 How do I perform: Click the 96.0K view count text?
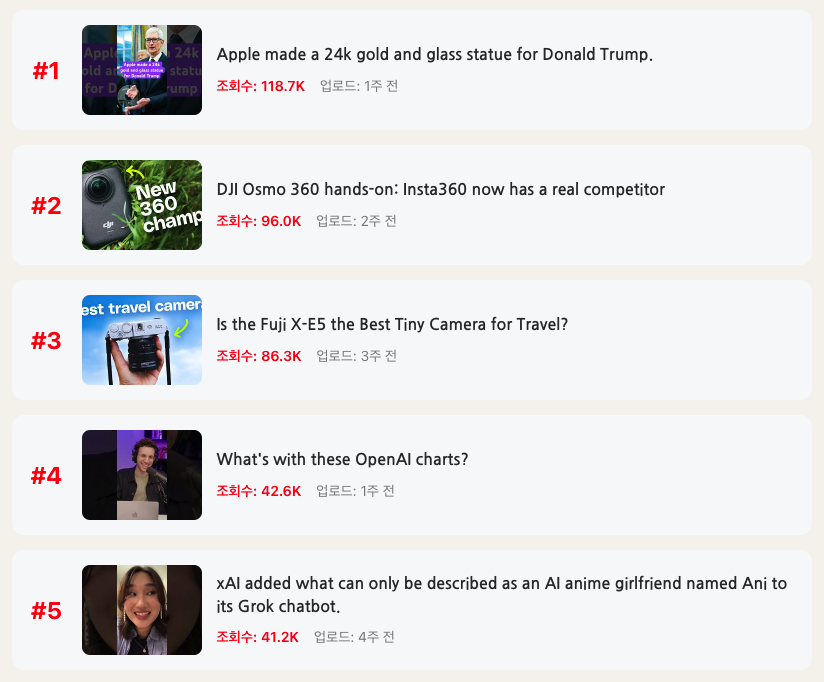(x=259, y=221)
